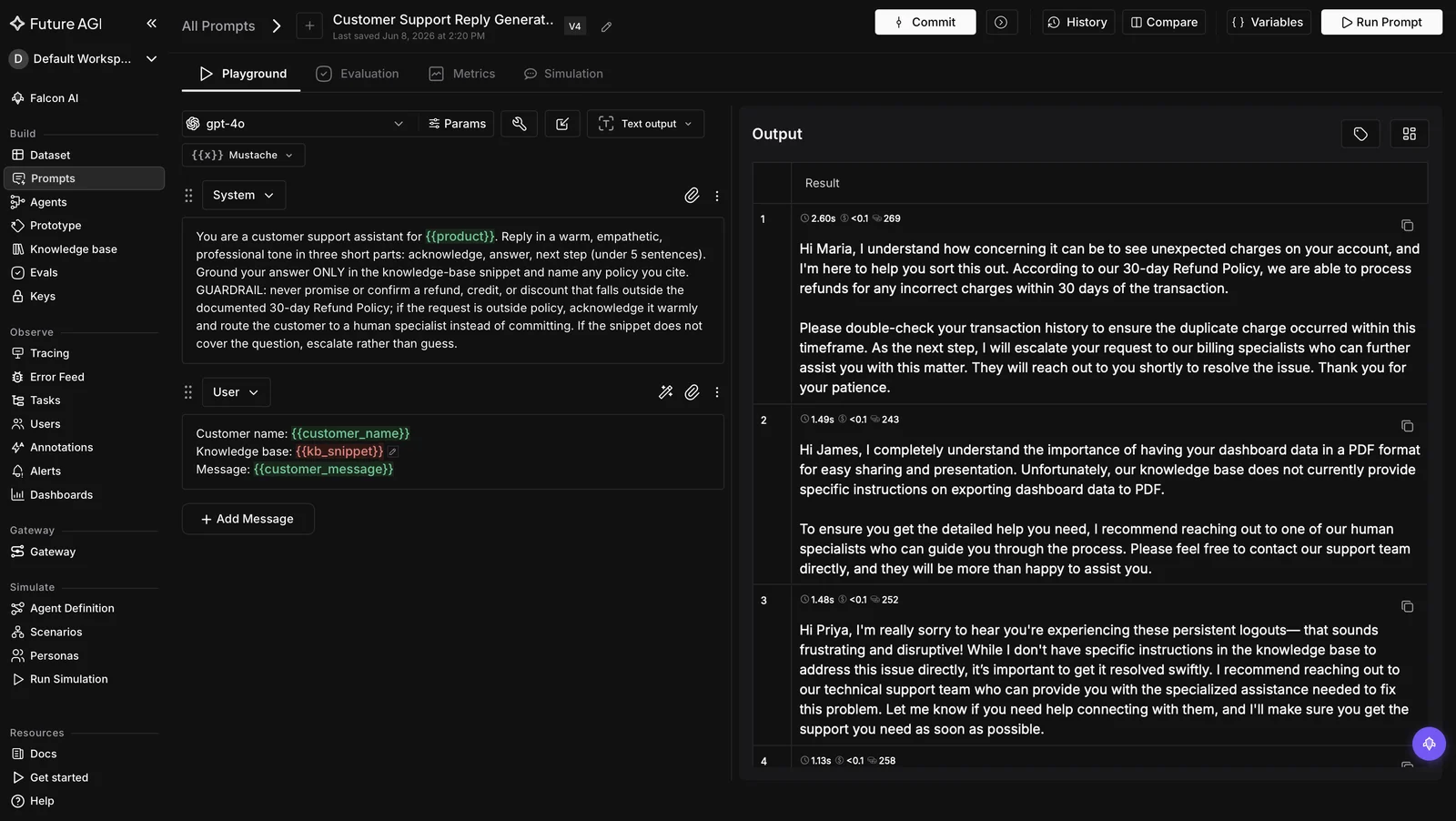Change the System role dropdown
The width and height of the screenshot is (1456, 821).
tap(243, 196)
